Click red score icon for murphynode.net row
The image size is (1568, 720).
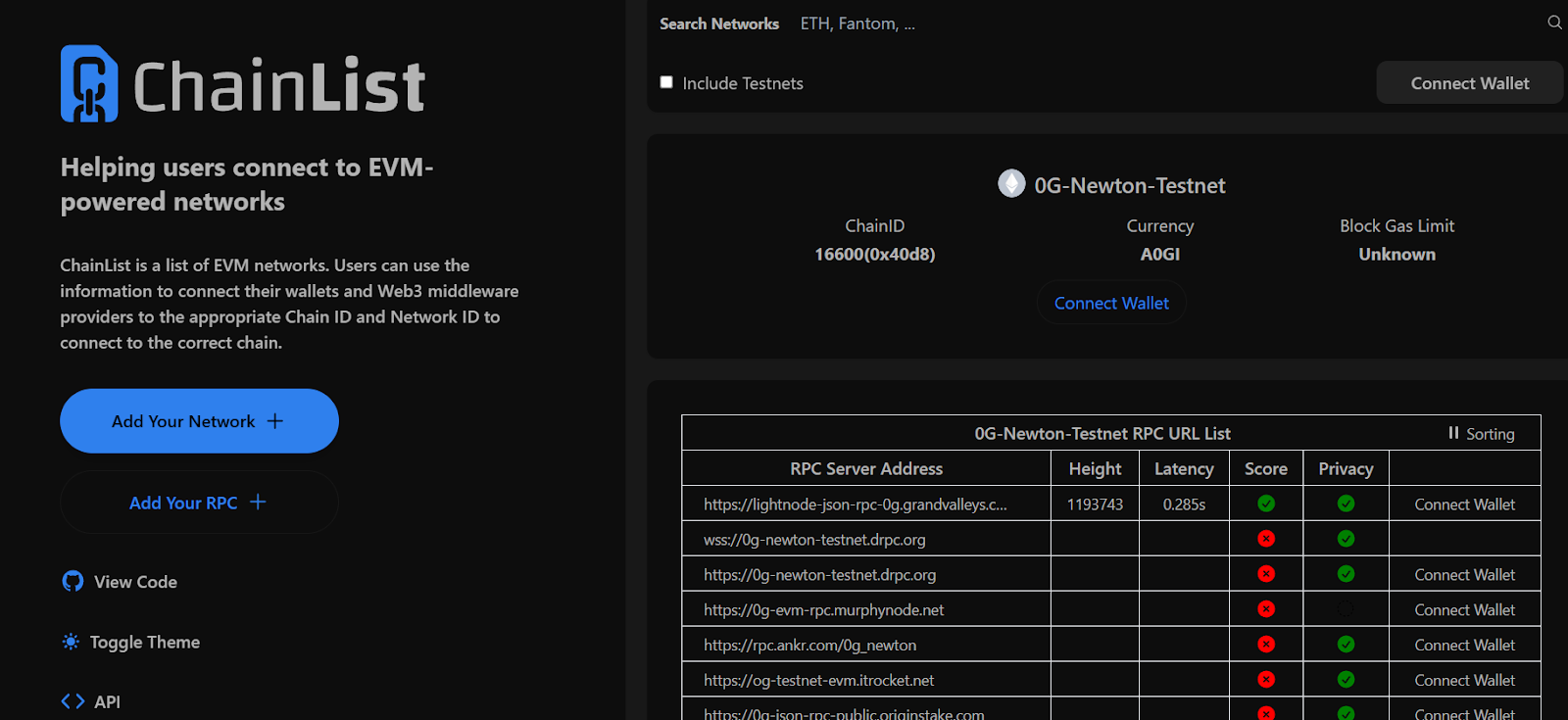point(1266,609)
